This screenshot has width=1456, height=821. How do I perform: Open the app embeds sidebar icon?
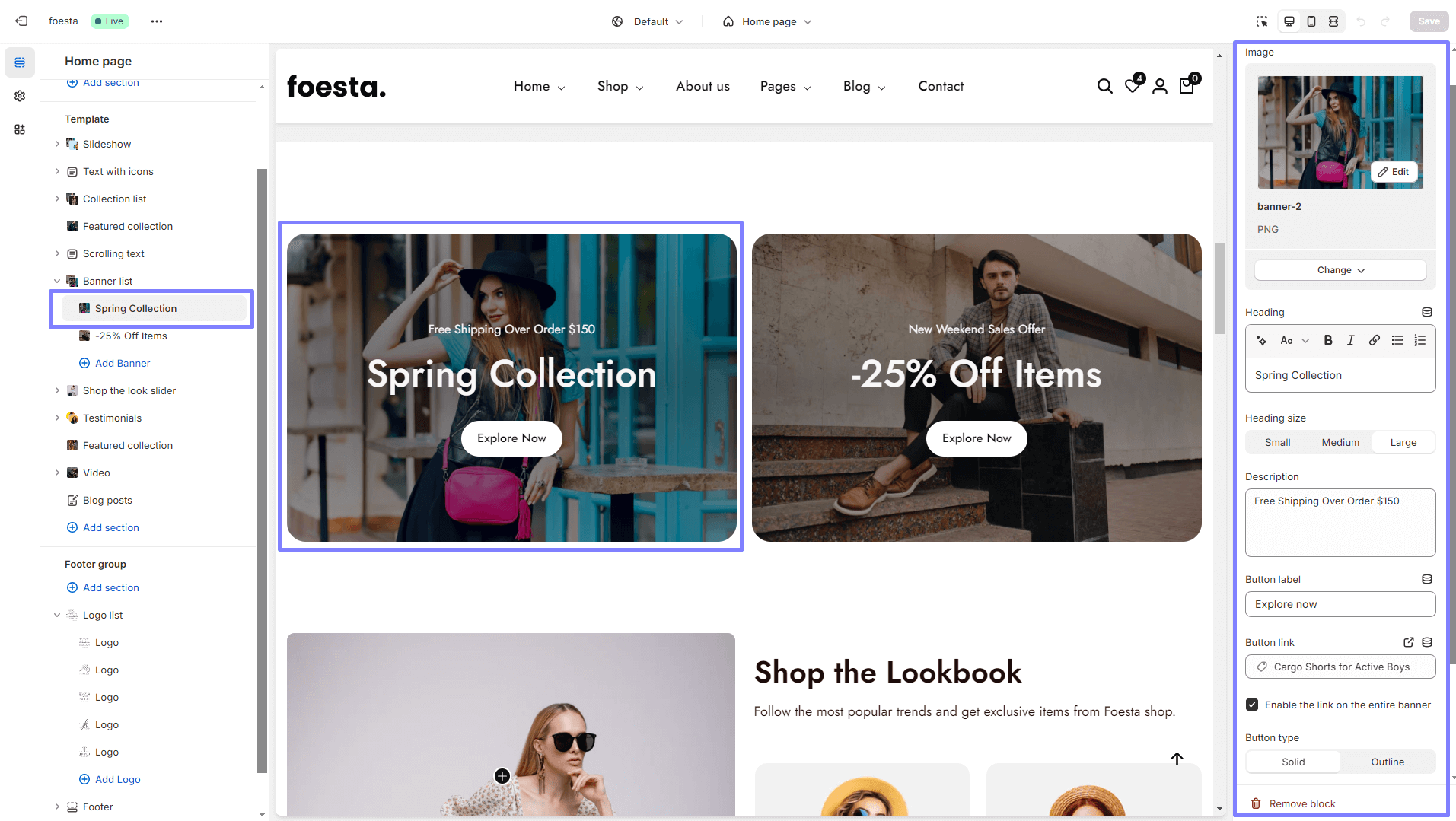click(x=20, y=129)
